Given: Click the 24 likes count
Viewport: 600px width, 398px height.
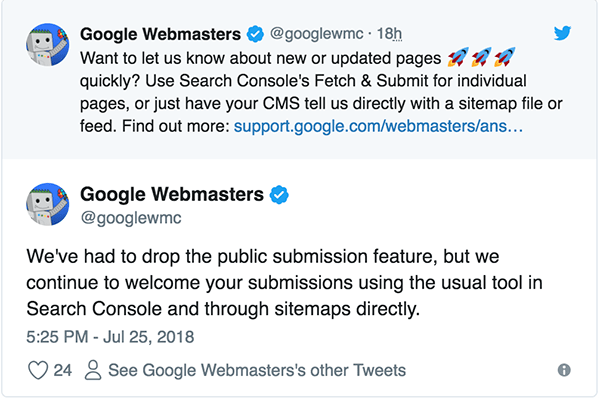Looking at the screenshot, I should (62, 370).
